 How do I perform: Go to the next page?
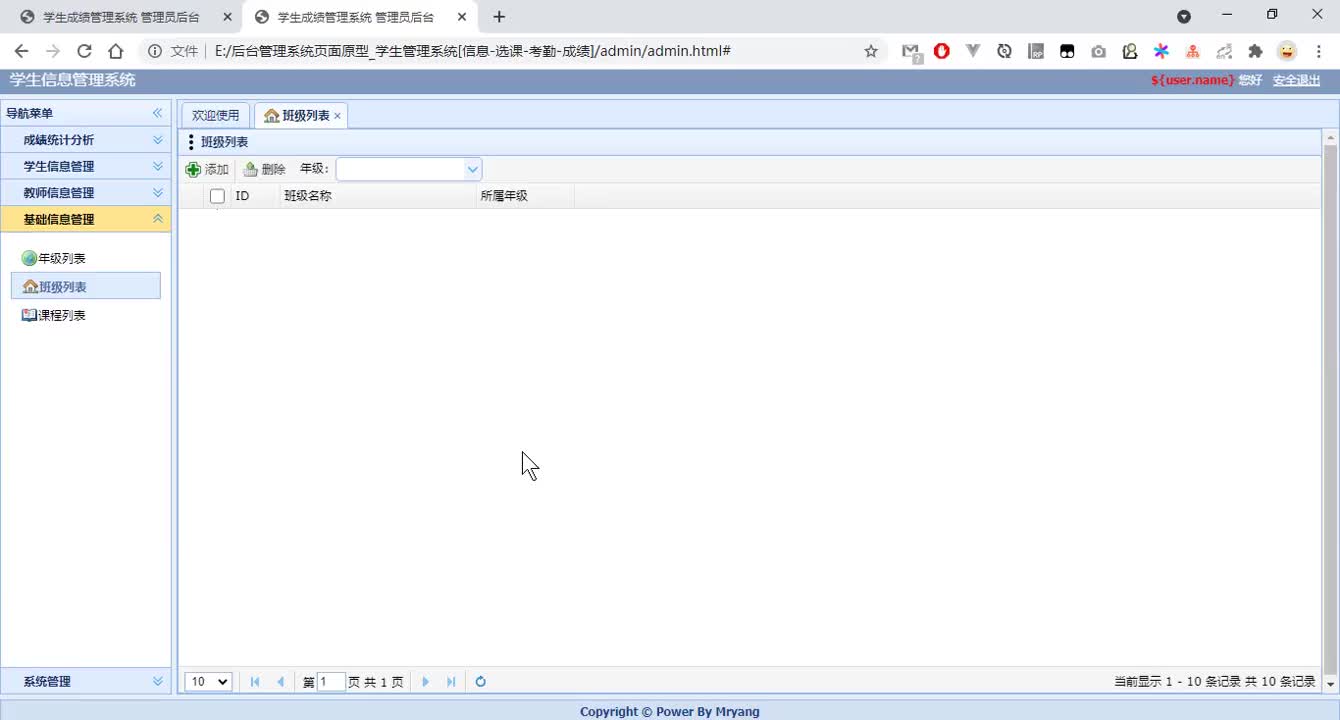pyautogui.click(x=425, y=682)
